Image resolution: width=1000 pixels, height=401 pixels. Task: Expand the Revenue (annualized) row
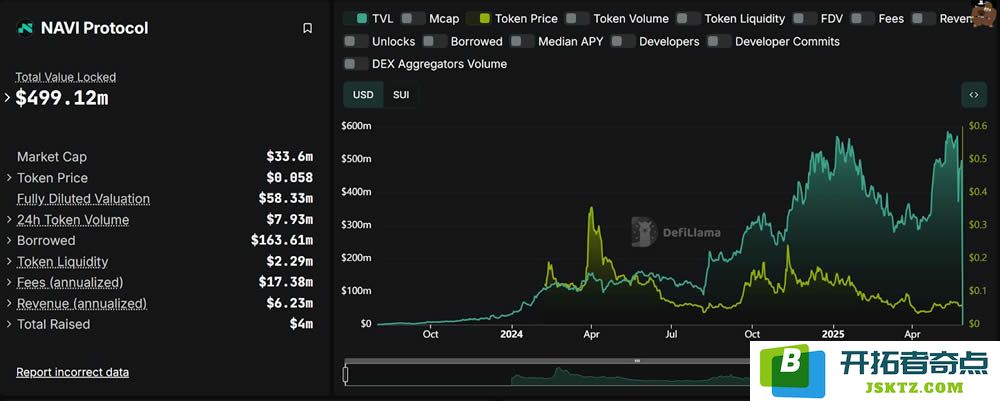9,303
